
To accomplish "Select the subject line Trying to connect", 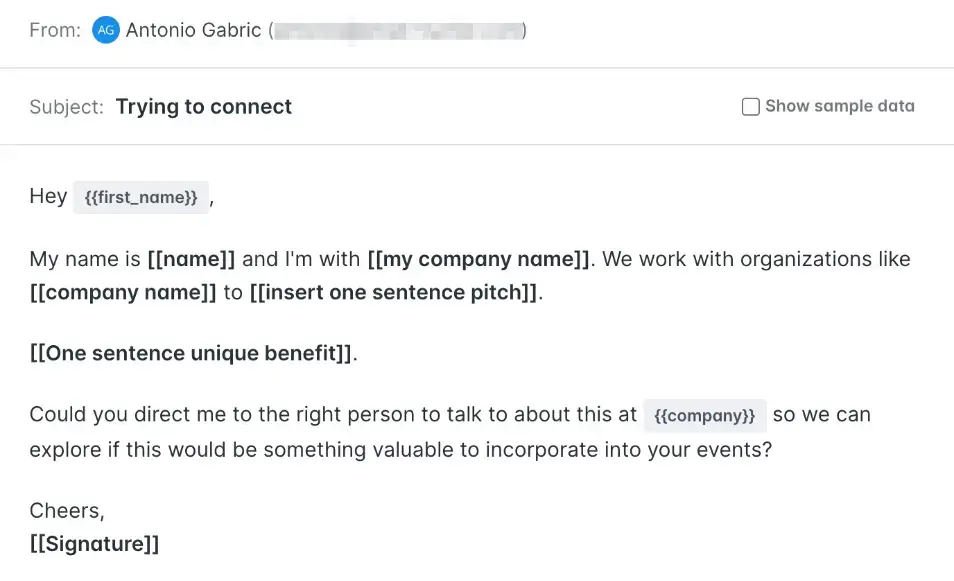I will point(203,106).
